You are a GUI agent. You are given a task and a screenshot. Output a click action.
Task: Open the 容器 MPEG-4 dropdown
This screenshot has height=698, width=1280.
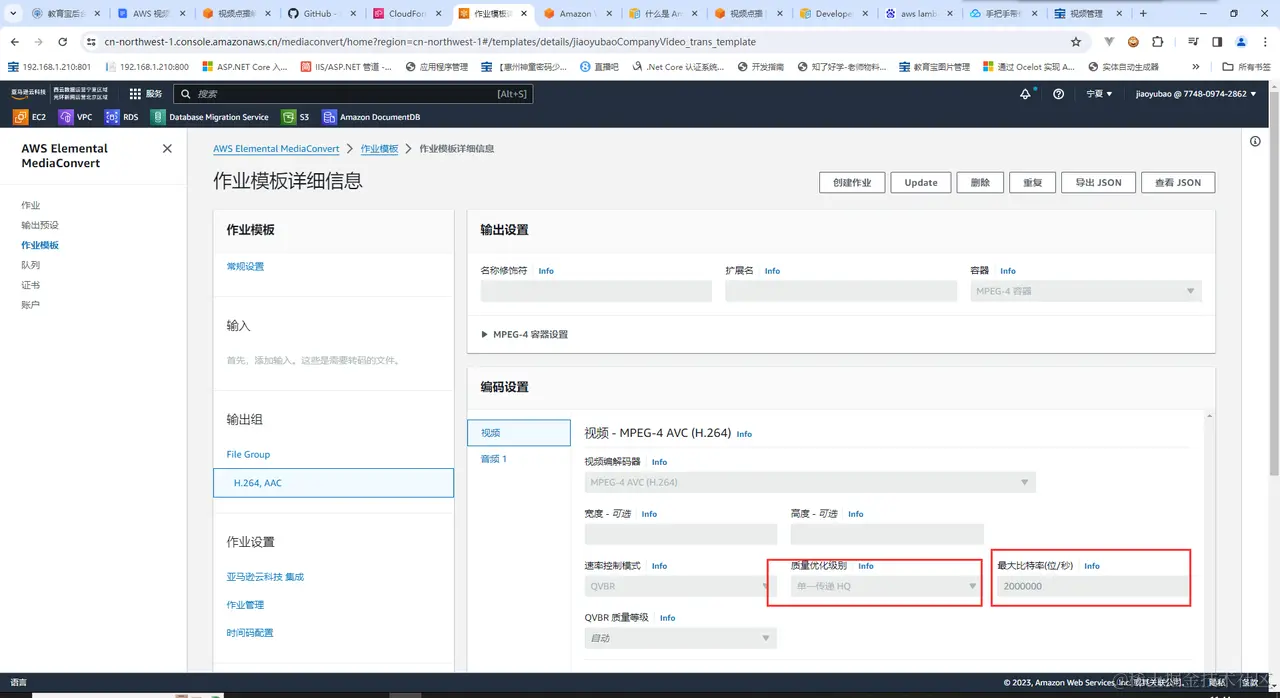1086,291
